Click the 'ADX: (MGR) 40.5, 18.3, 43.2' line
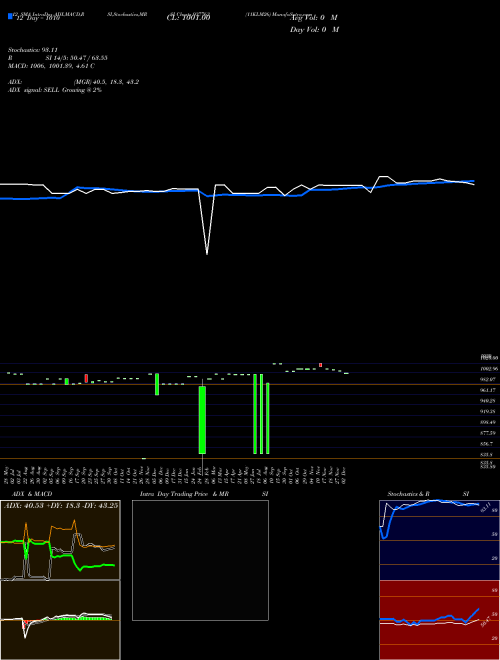The width and height of the screenshot is (500, 660). 74,82
